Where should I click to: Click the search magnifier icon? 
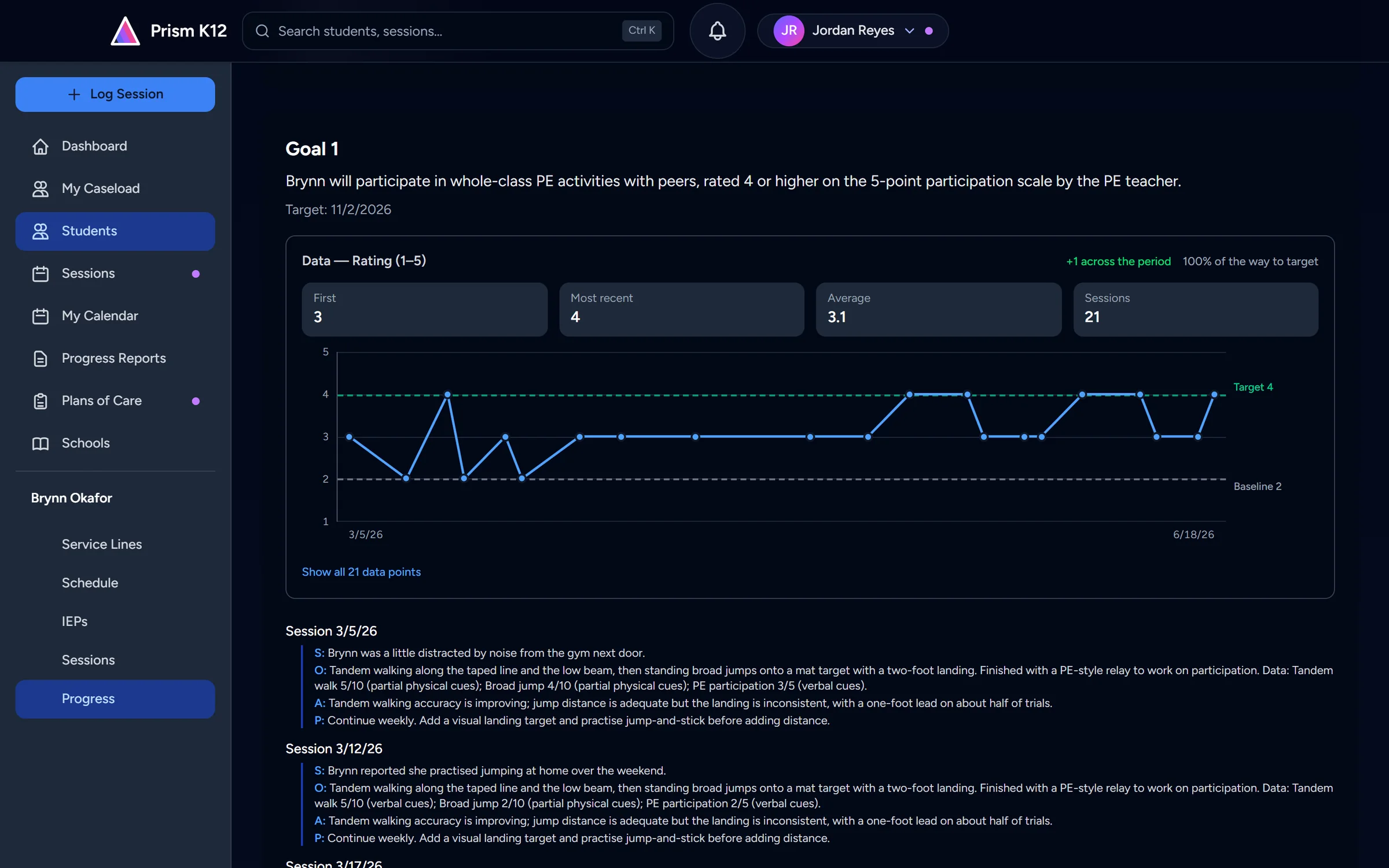262,31
